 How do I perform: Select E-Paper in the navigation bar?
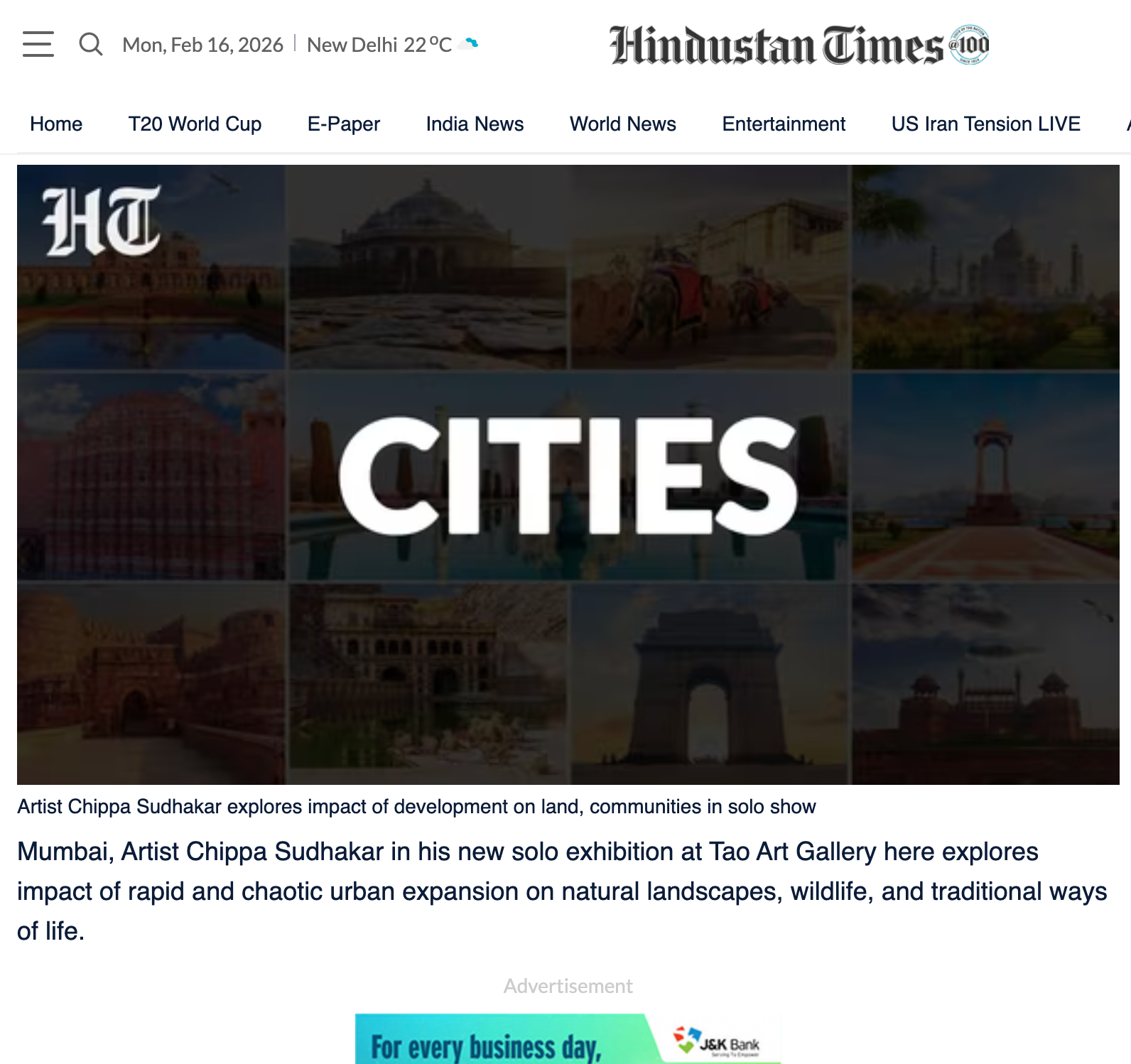pos(344,124)
